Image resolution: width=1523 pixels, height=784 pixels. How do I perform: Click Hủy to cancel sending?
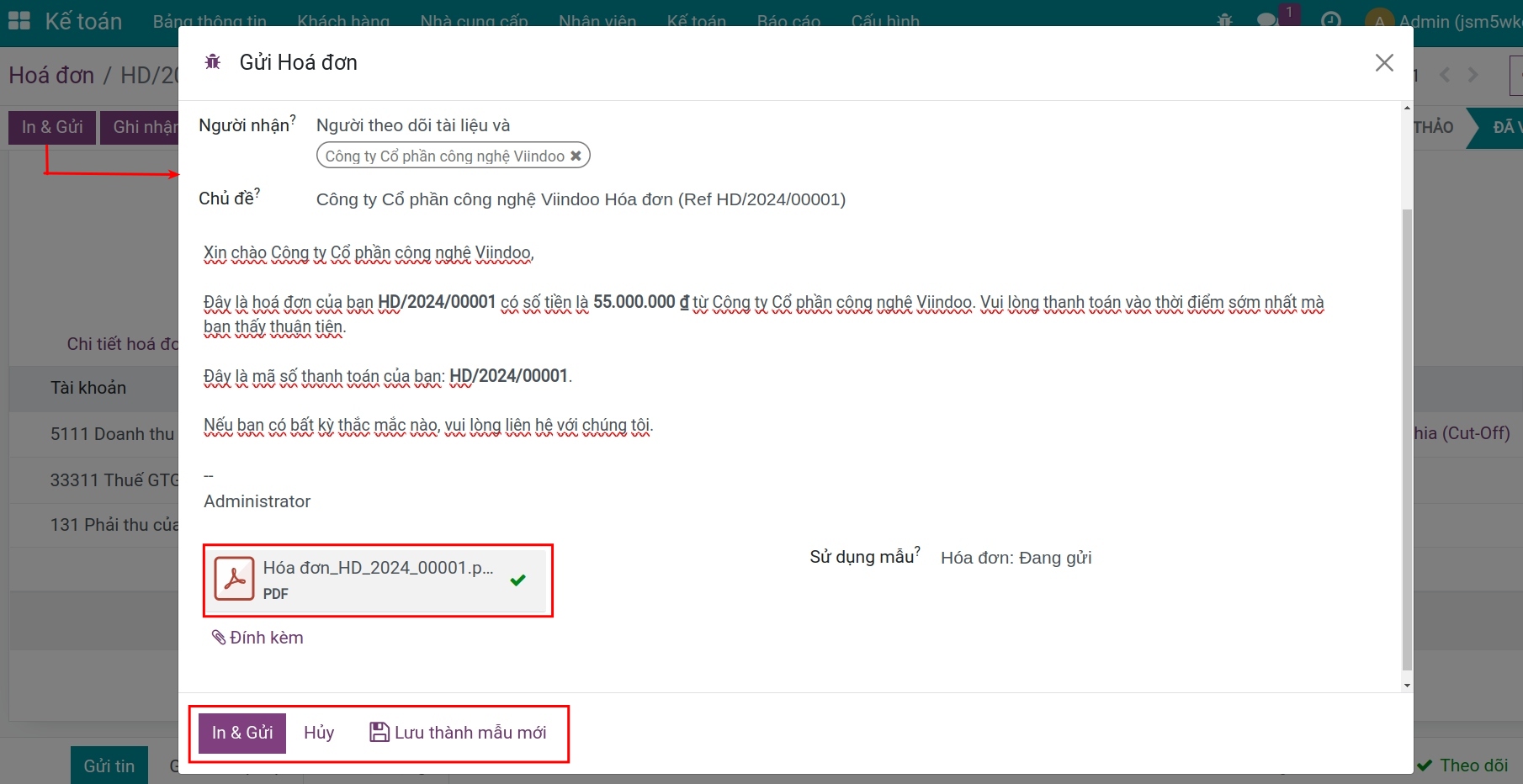click(x=318, y=732)
